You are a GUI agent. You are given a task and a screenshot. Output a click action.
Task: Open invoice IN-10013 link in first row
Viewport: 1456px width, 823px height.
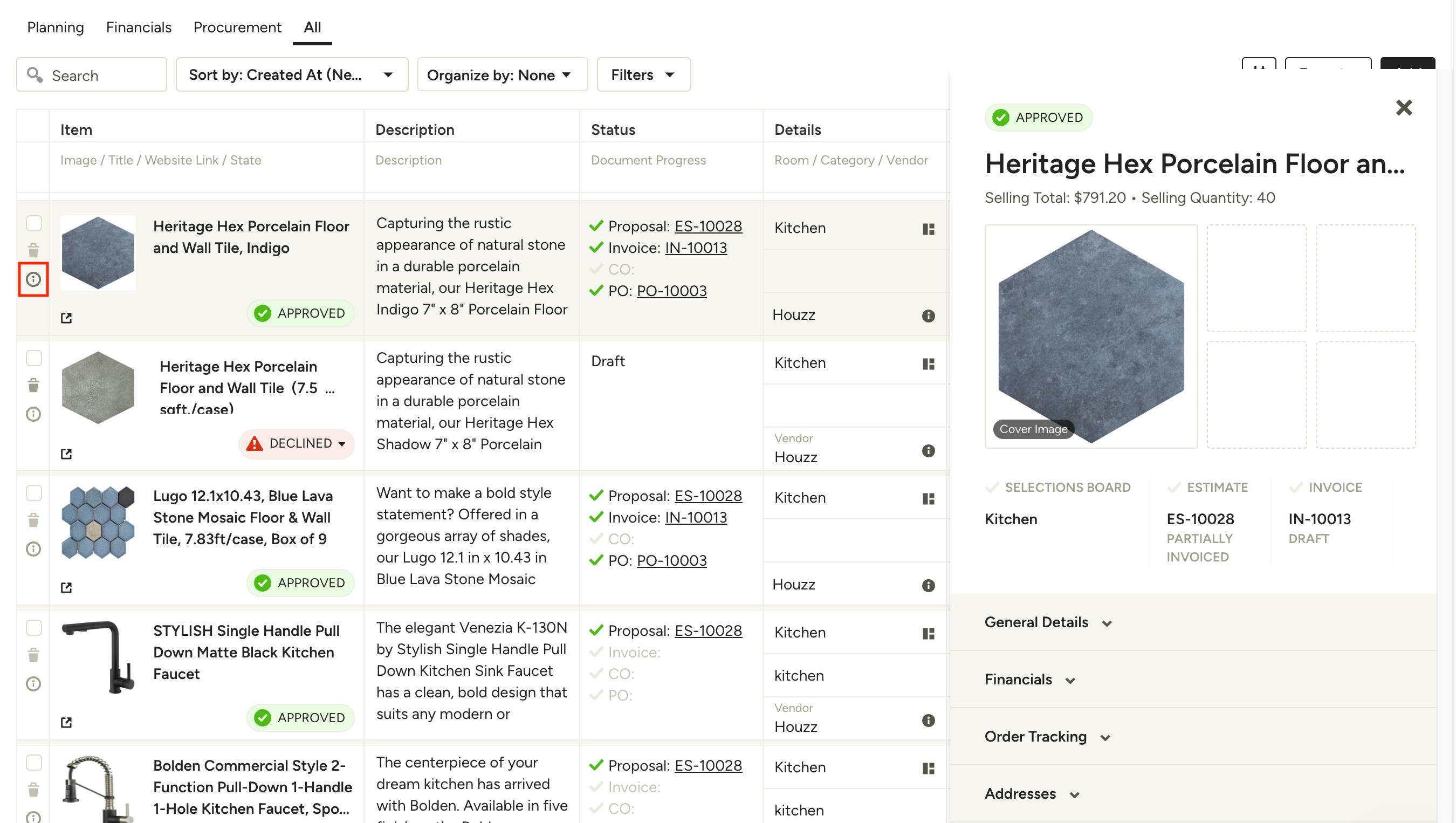point(696,248)
